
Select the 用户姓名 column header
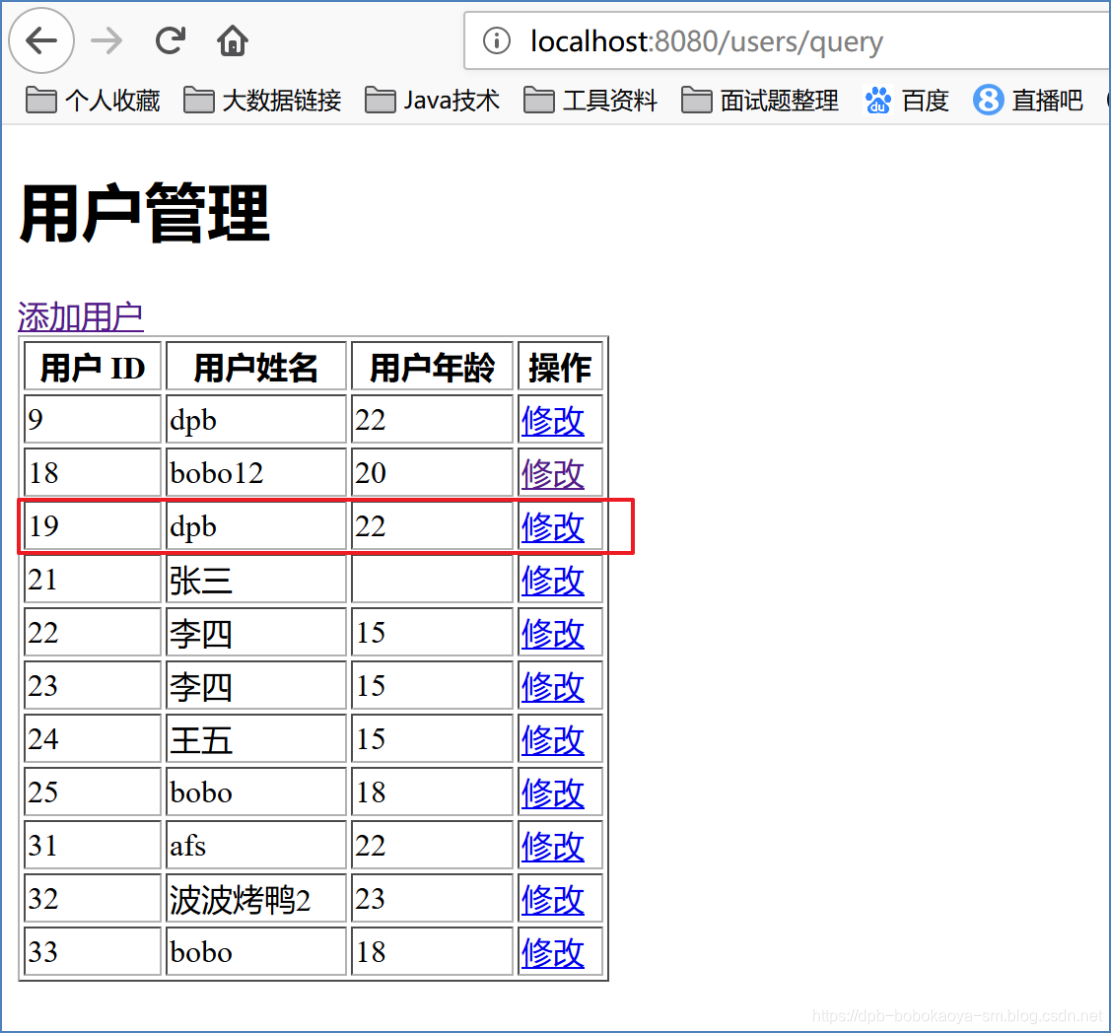256,367
